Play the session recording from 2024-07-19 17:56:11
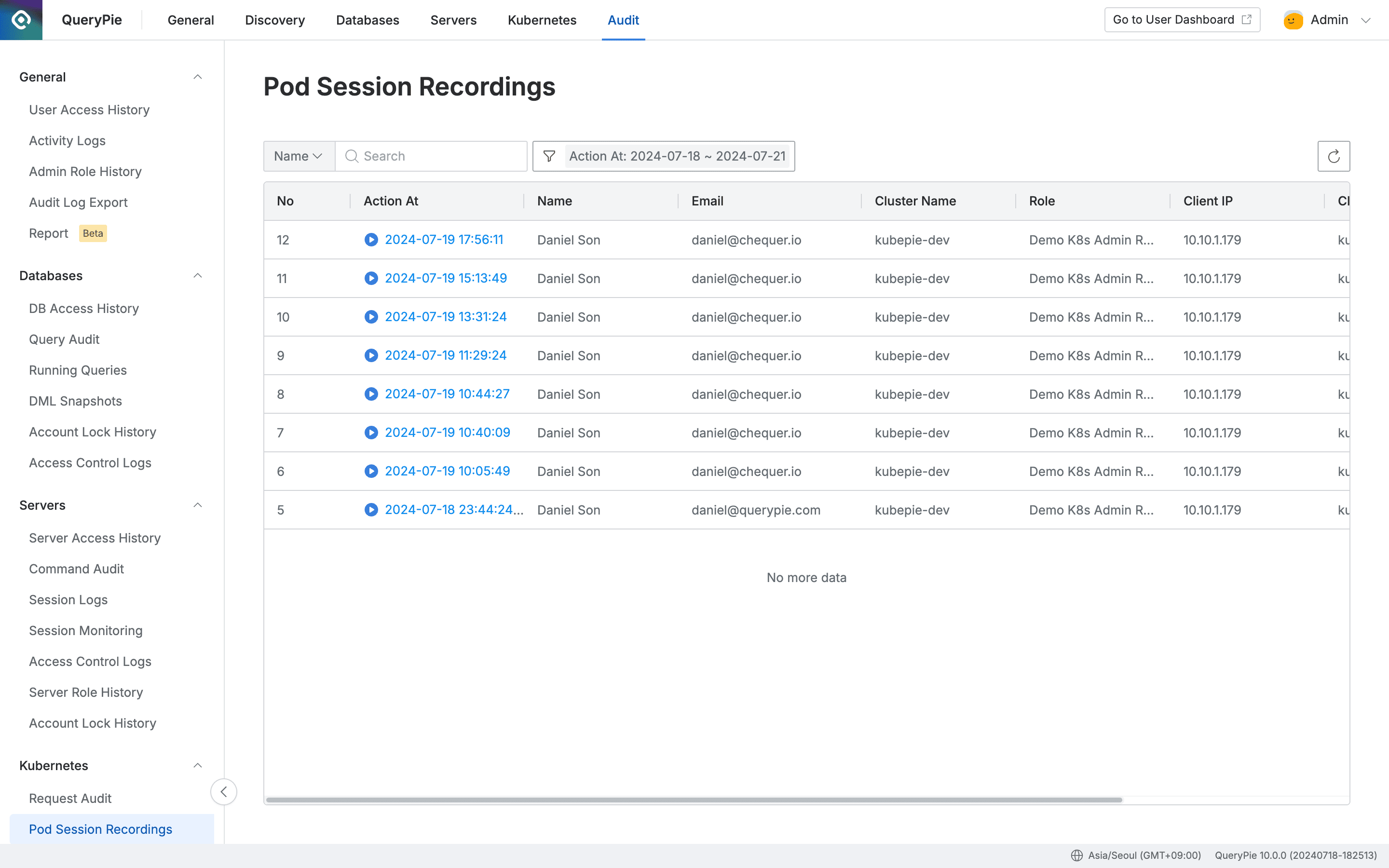 click(371, 240)
